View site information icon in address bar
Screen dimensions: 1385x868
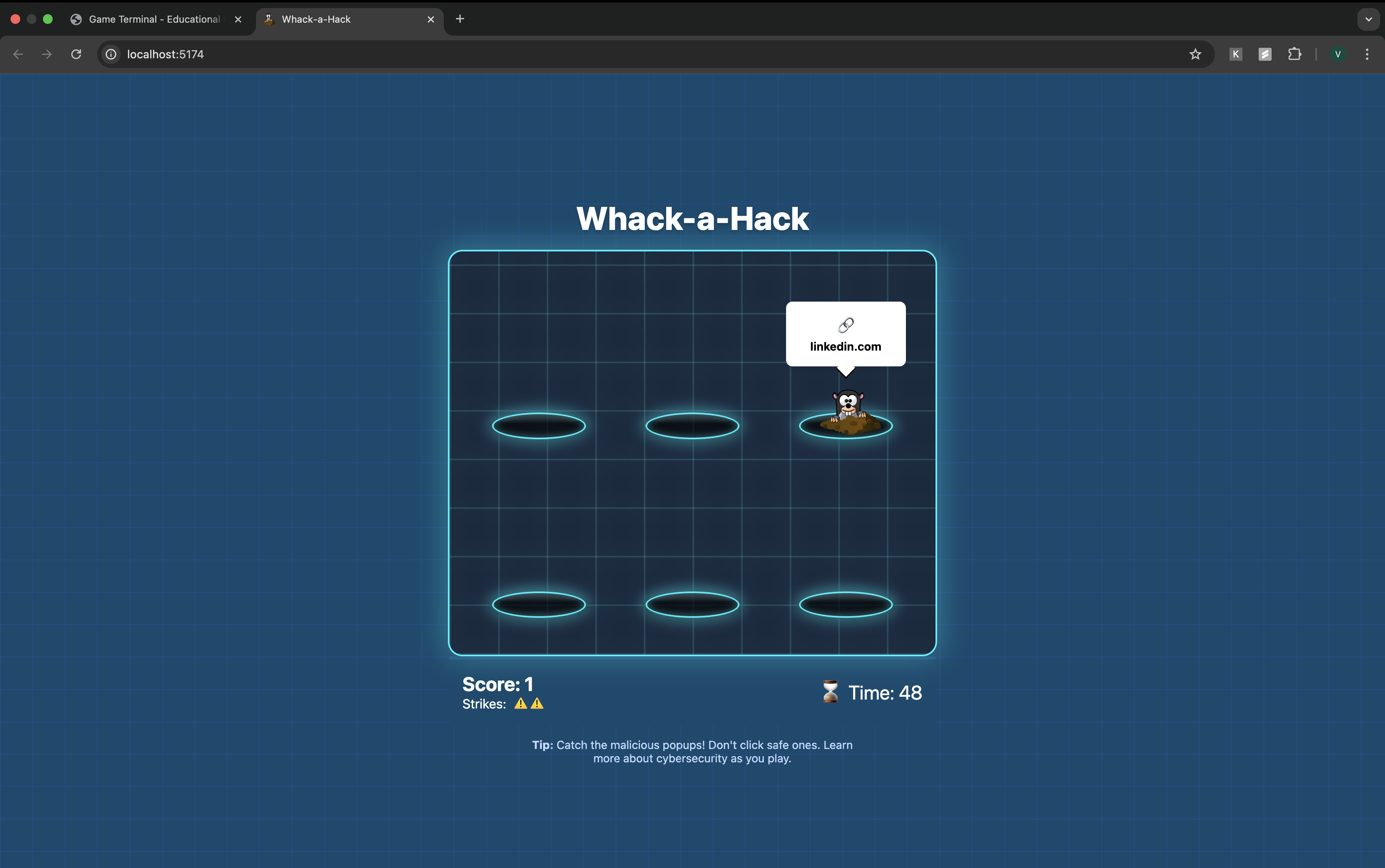(x=111, y=54)
